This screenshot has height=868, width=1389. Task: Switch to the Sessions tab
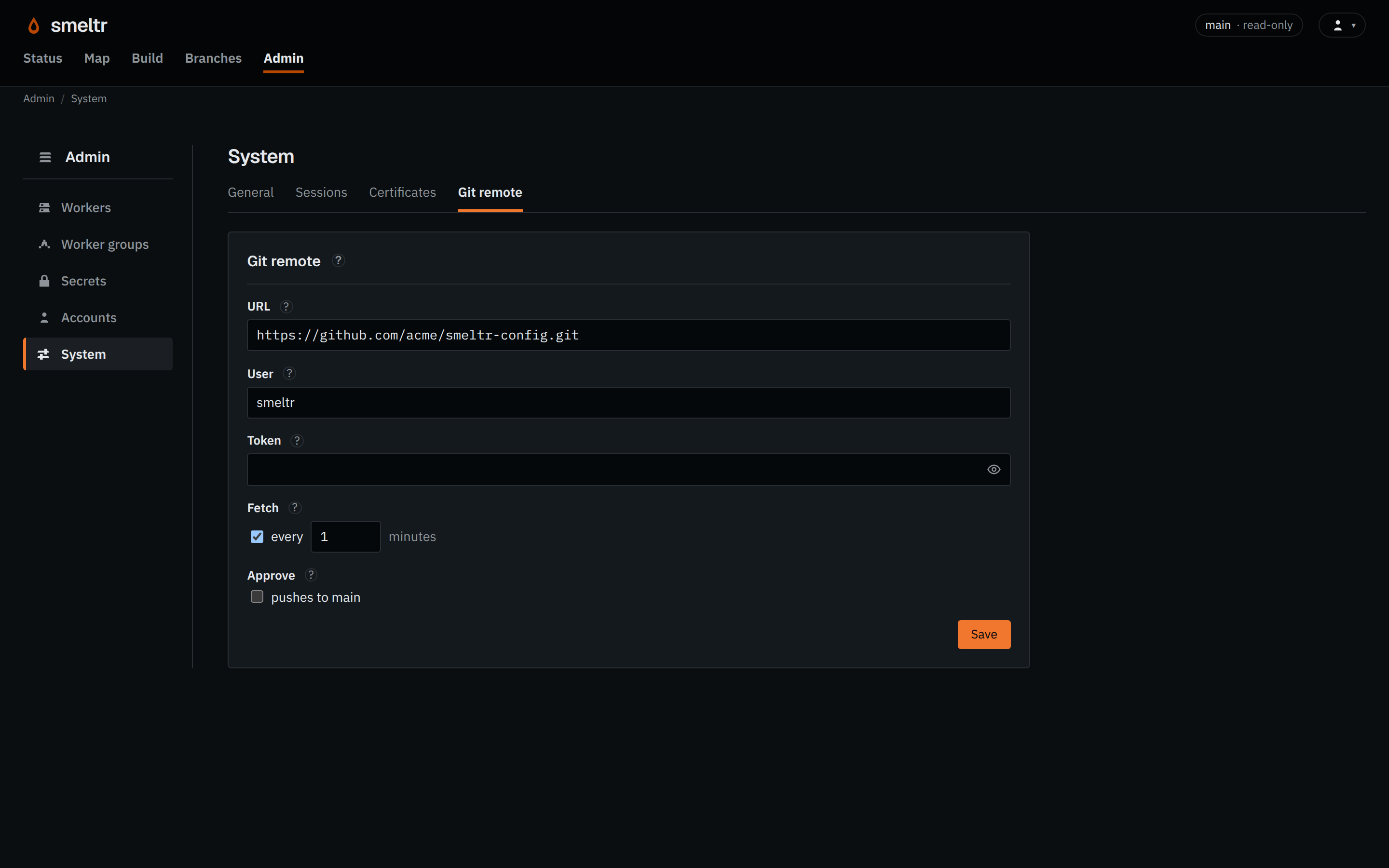(x=321, y=192)
